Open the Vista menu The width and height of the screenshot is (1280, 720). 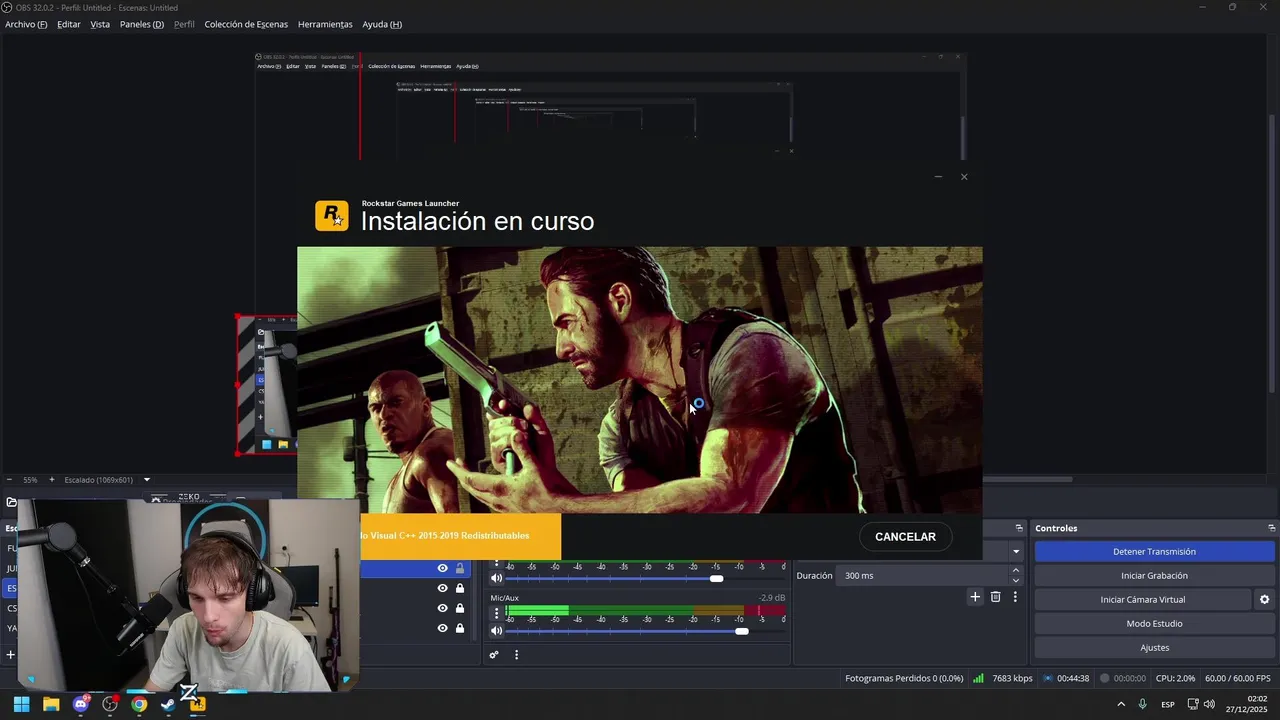[100, 24]
